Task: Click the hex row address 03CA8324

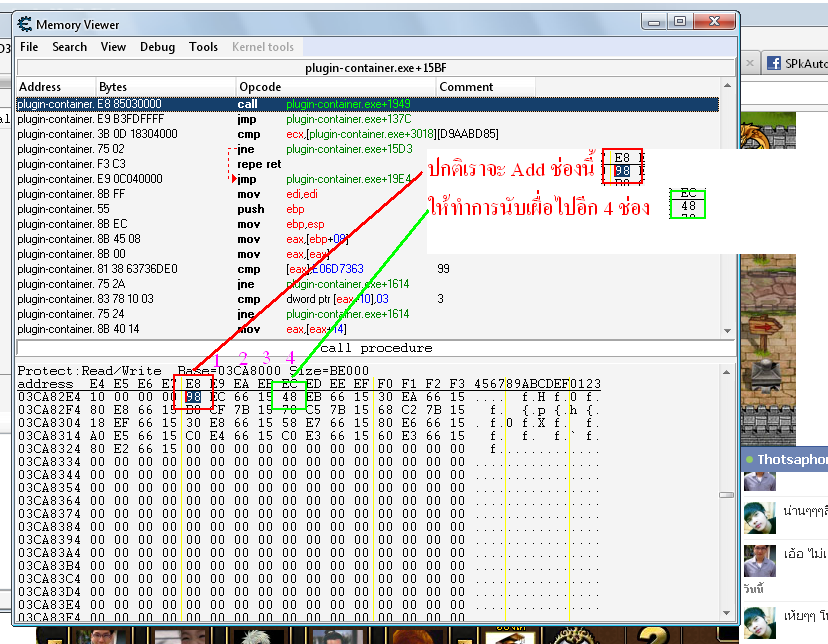Action: pyautogui.click(x=49, y=449)
